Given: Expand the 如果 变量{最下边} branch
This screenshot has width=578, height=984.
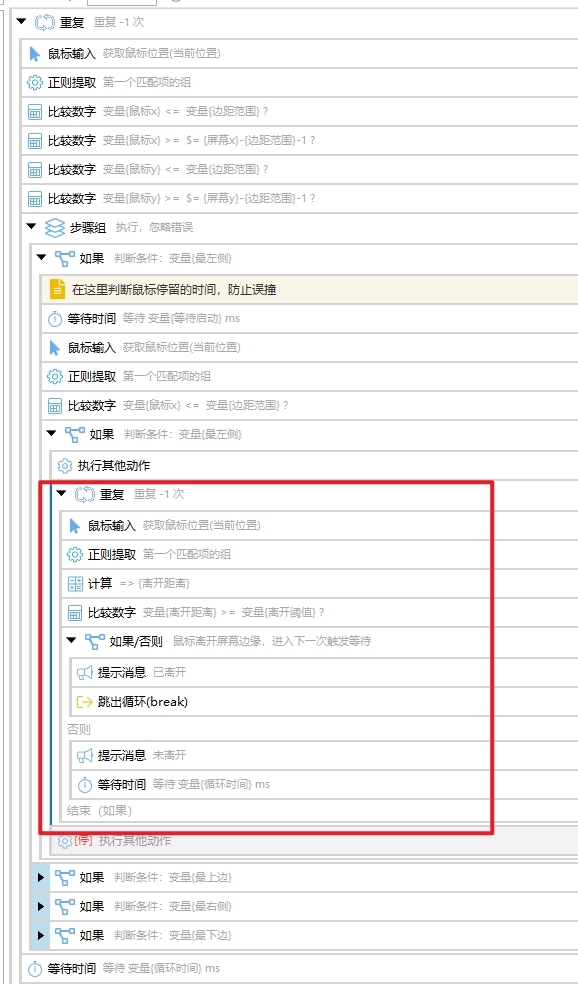Looking at the screenshot, I should (42, 935).
